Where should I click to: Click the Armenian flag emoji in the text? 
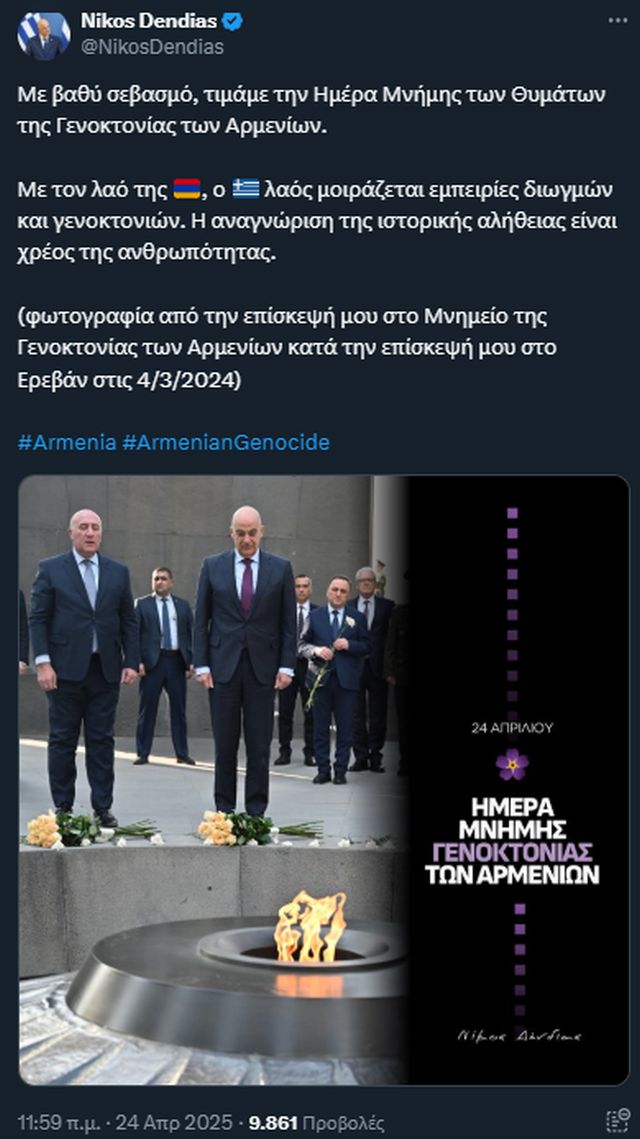click(187, 190)
